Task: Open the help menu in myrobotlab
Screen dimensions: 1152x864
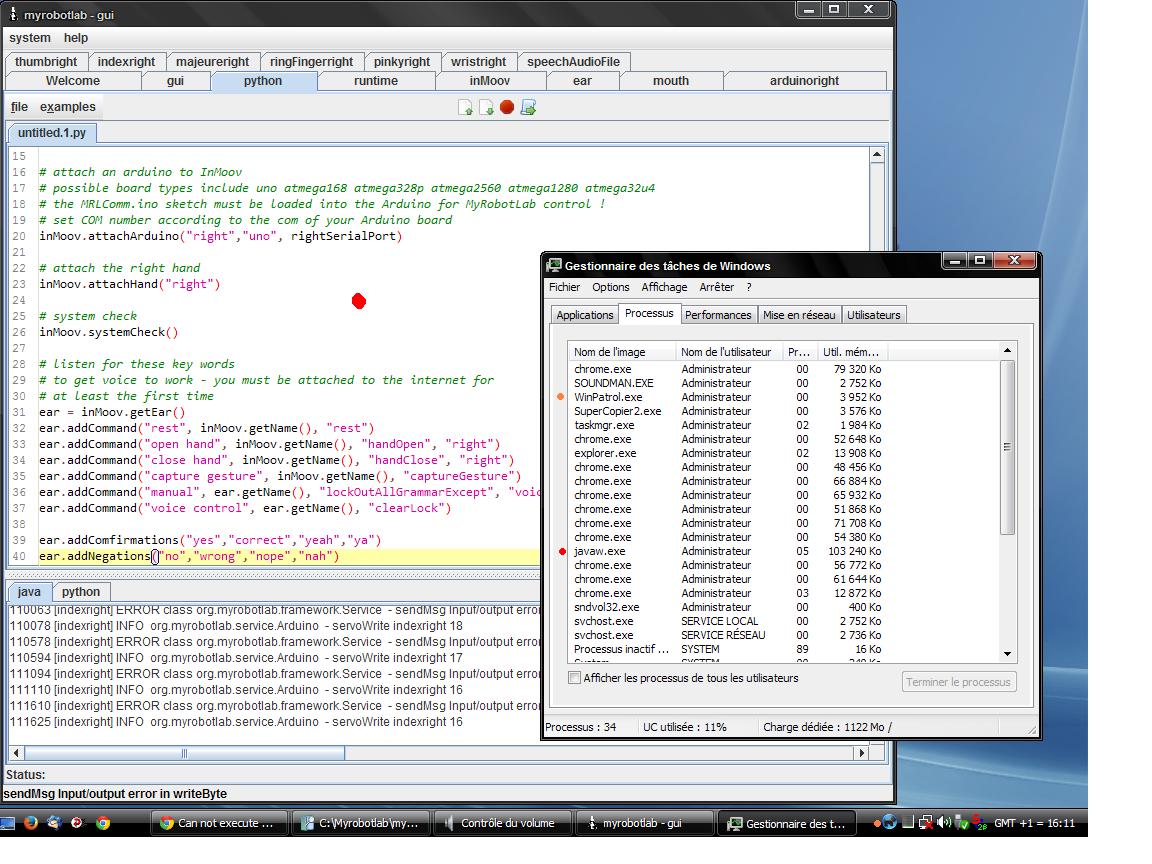Action: pos(76,37)
